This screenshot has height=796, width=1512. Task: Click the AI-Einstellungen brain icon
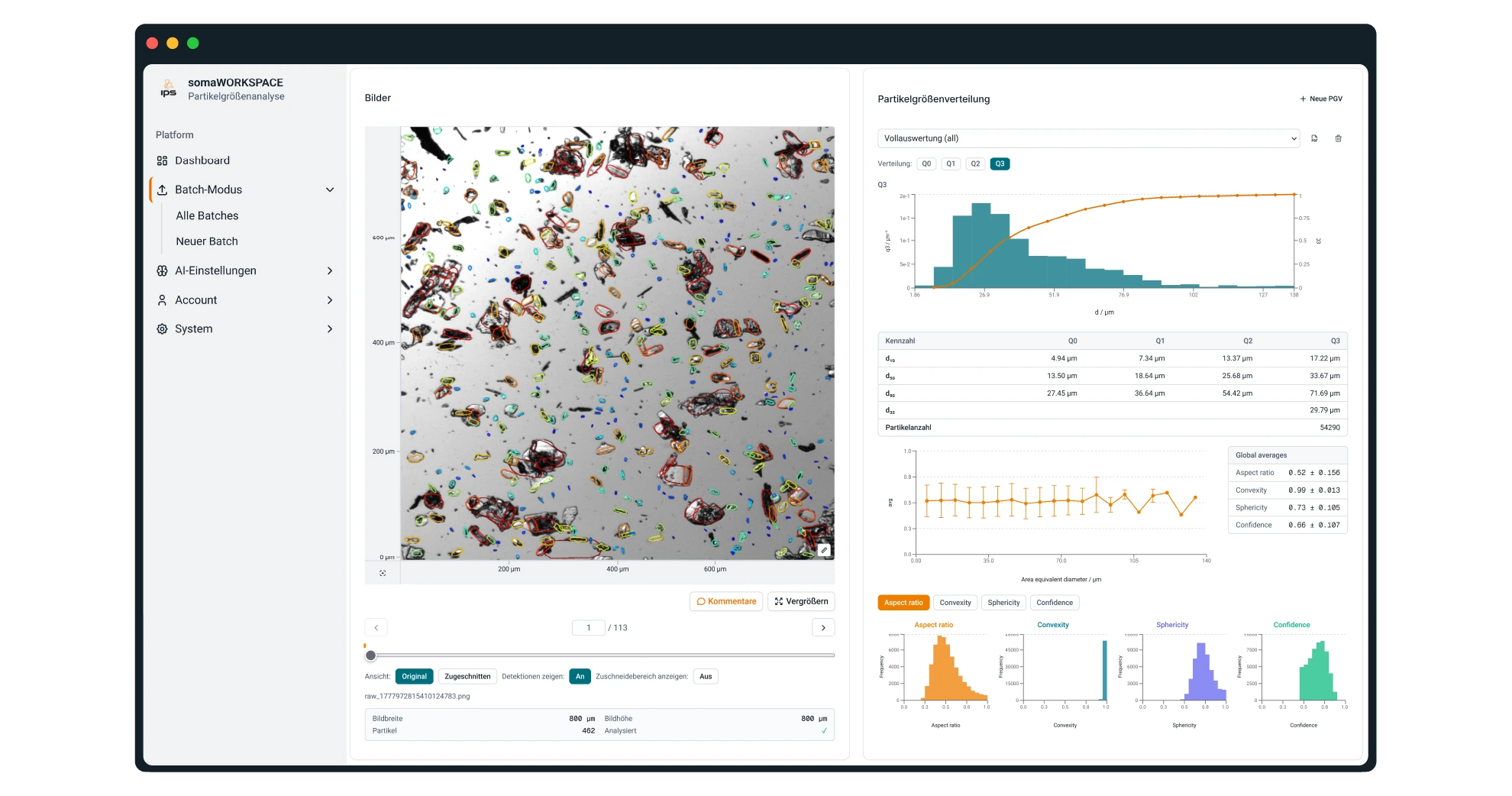tap(162, 270)
